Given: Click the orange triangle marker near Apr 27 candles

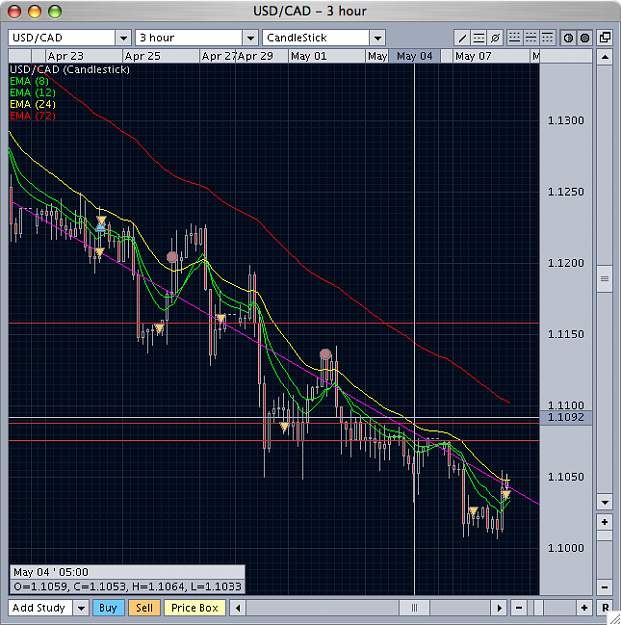Looking at the screenshot, I should [x=221, y=319].
